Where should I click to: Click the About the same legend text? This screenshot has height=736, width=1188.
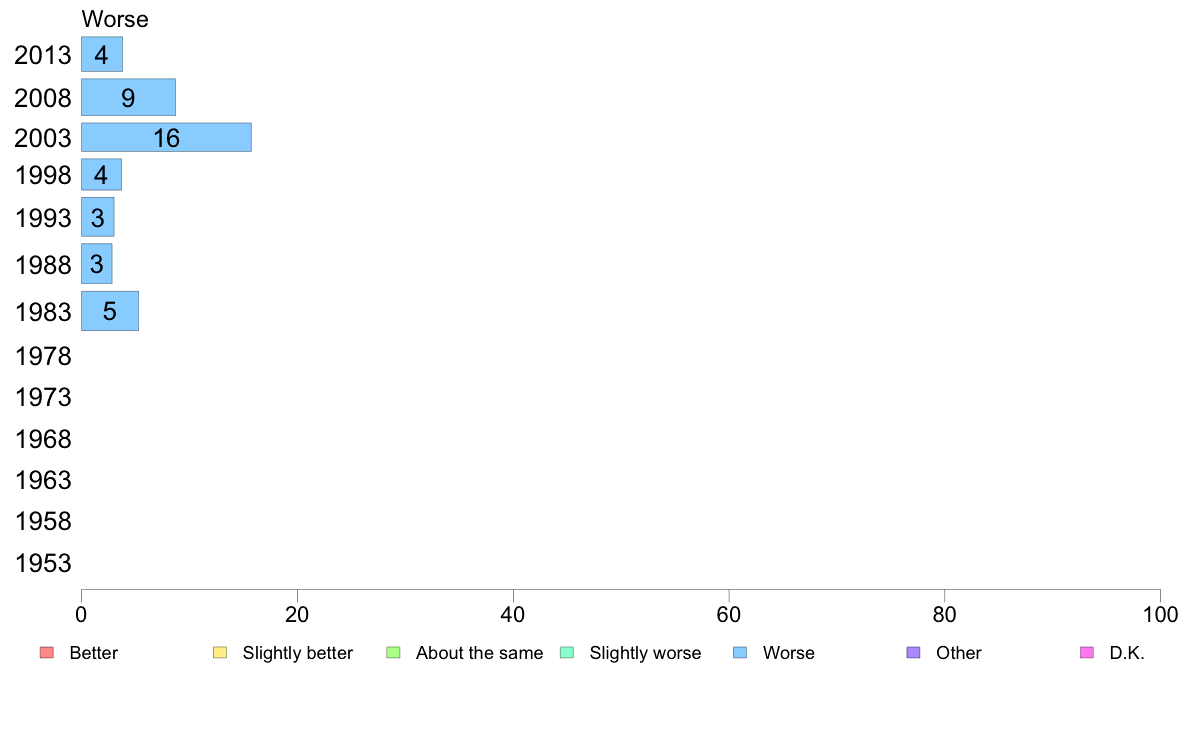pyautogui.click(x=480, y=653)
